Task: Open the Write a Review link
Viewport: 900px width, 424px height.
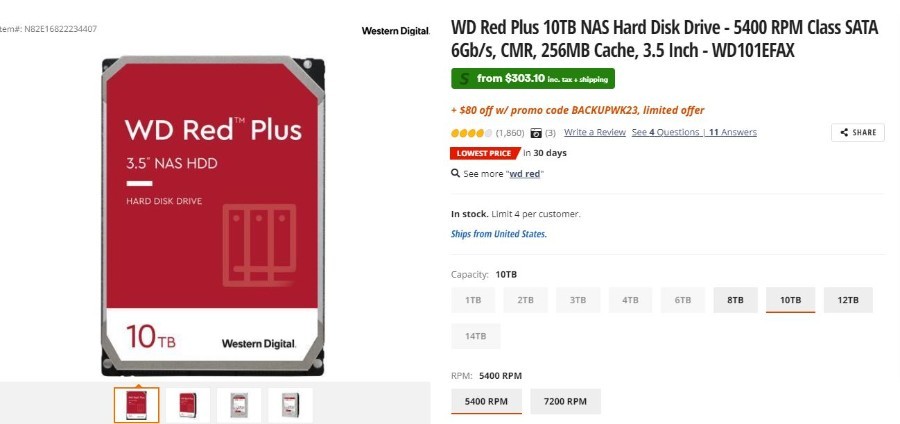Action: pyautogui.click(x=595, y=133)
